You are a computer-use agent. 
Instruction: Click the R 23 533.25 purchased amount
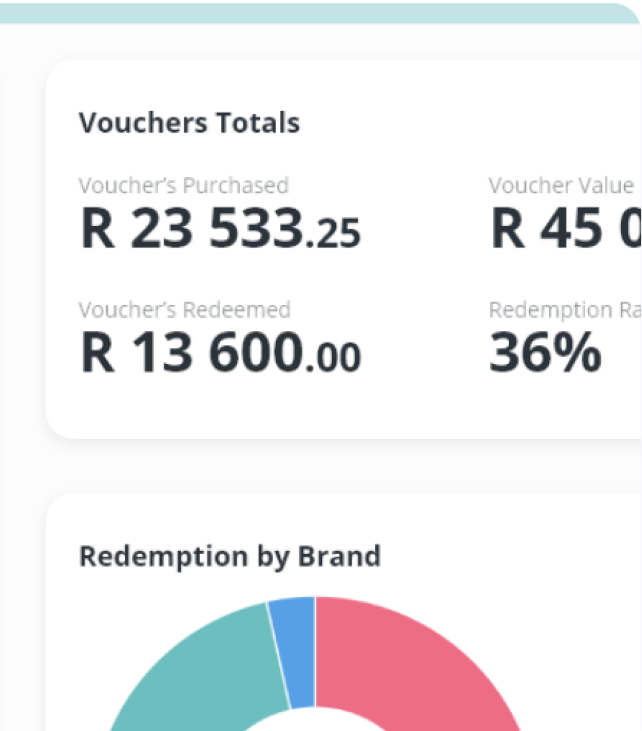tap(219, 229)
